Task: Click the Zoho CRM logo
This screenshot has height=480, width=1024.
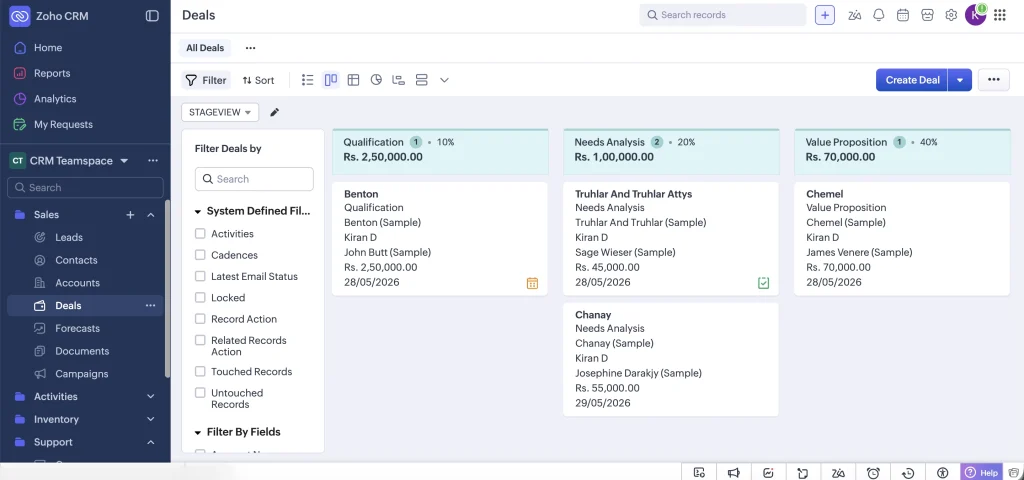Action: [x=20, y=16]
